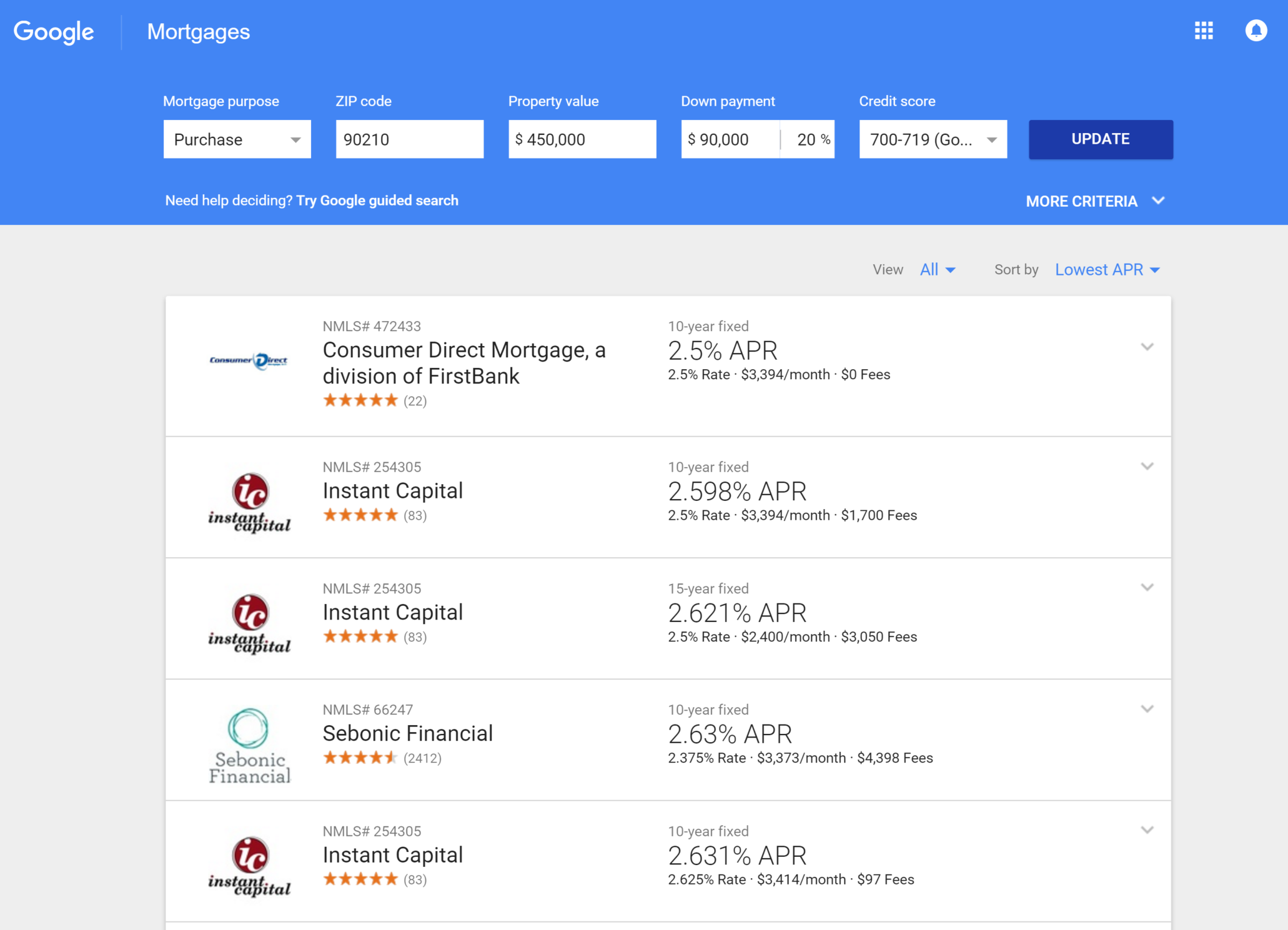1288x930 pixels.
Task: Click the (2412) review count
Action: [422, 758]
